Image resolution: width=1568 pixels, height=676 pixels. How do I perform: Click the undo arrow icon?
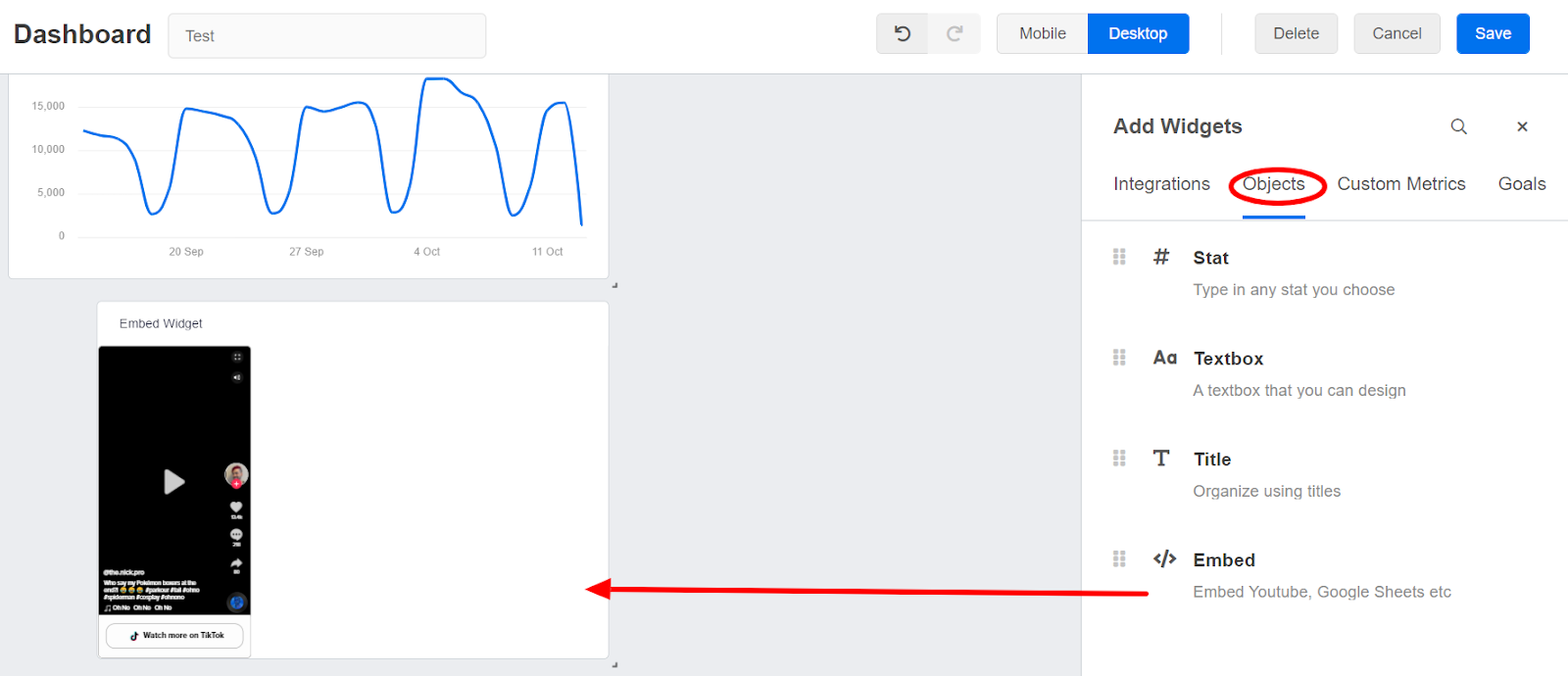[x=902, y=32]
